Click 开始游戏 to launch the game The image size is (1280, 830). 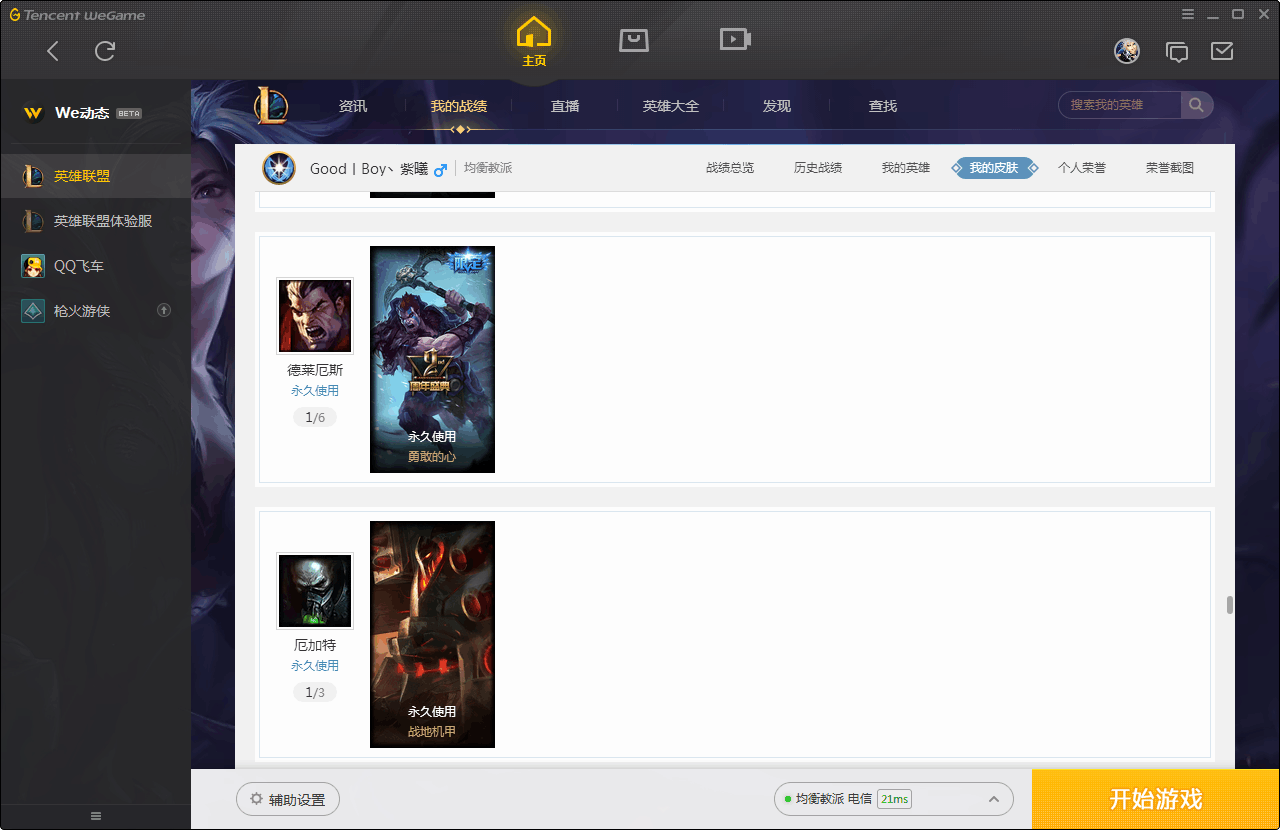pyautogui.click(x=1156, y=799)
